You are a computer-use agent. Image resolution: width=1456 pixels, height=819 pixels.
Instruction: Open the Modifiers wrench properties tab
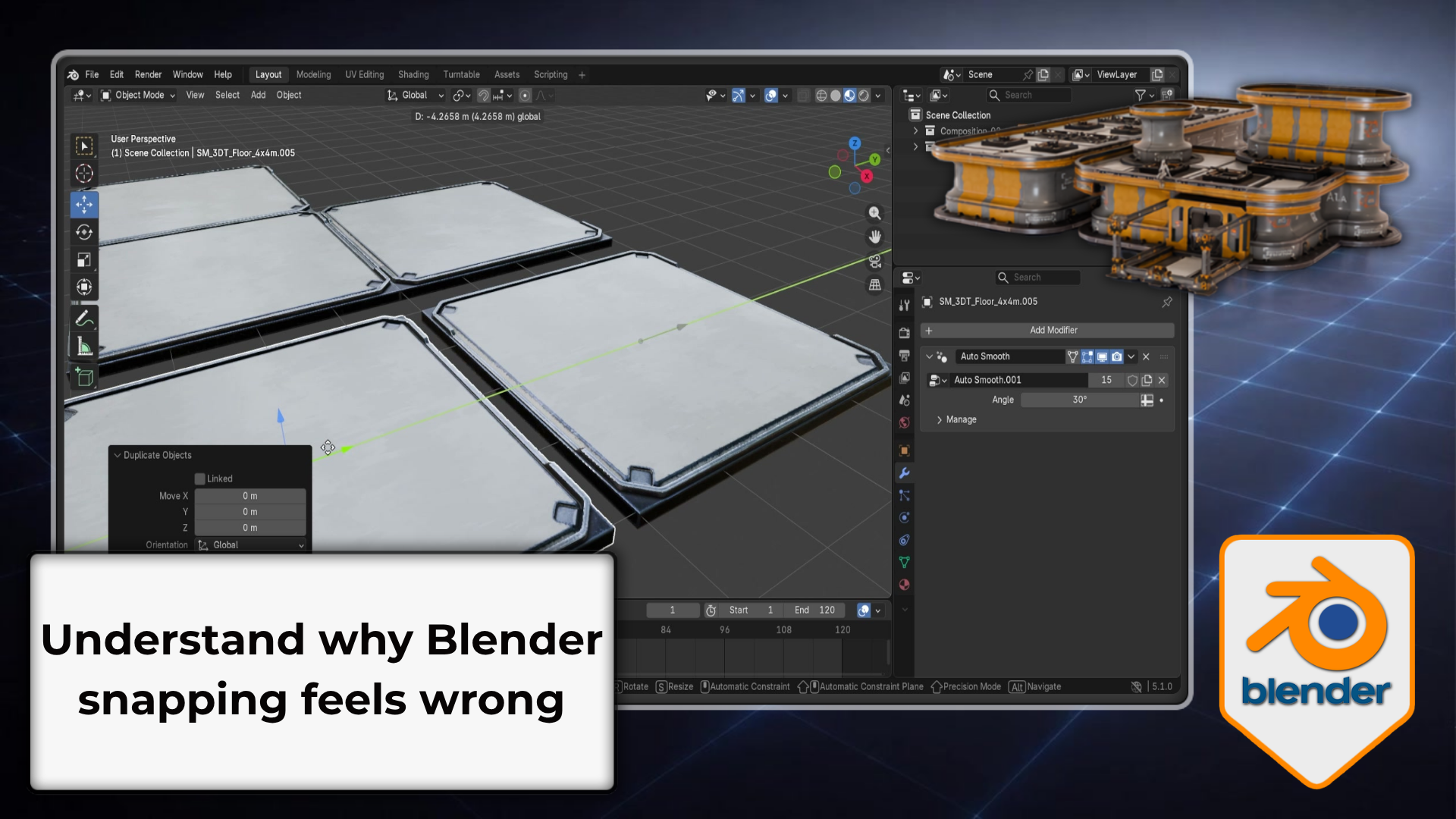[x=904, y=473]
